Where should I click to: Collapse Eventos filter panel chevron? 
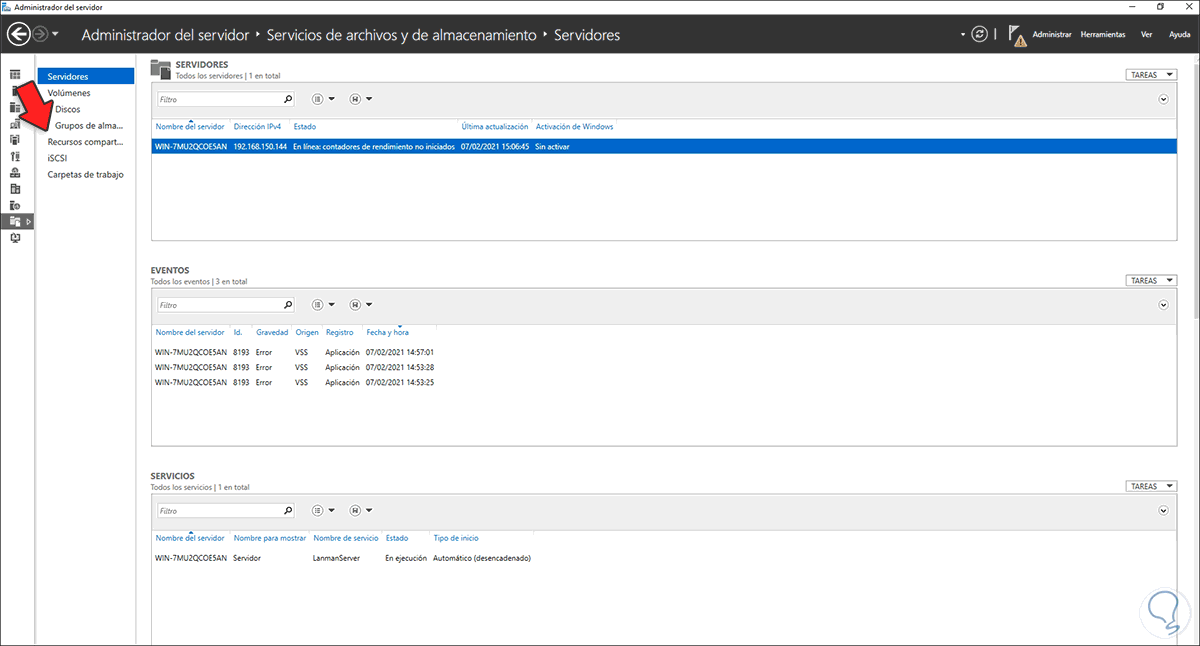click(1164, 305)
